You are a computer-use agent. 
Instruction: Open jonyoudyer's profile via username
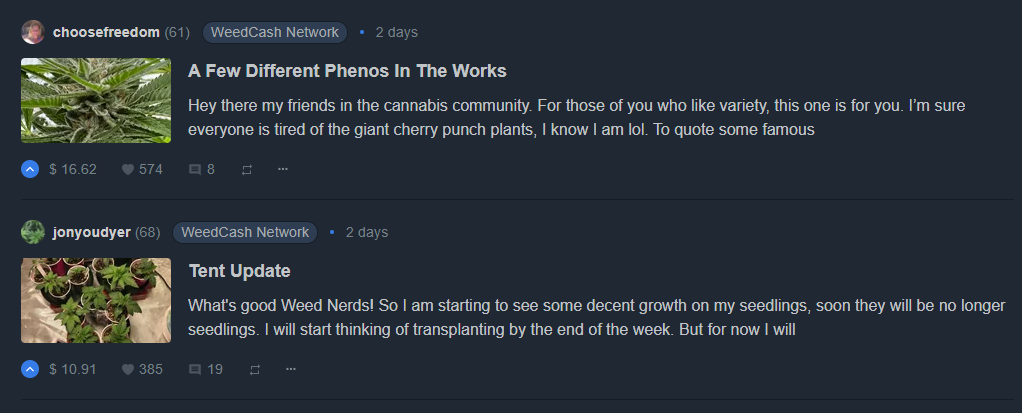[x=91, y=232]
